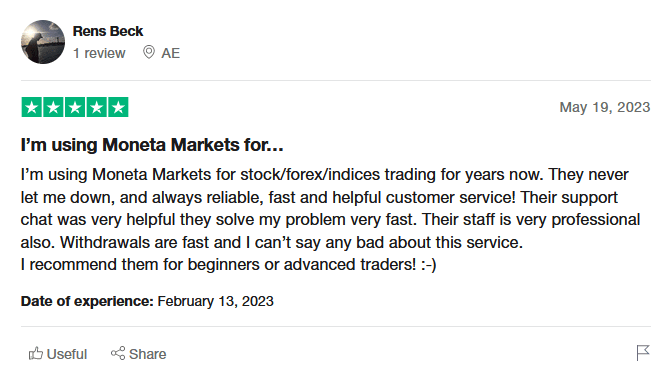Click the fifth green star

click(118, 107)
